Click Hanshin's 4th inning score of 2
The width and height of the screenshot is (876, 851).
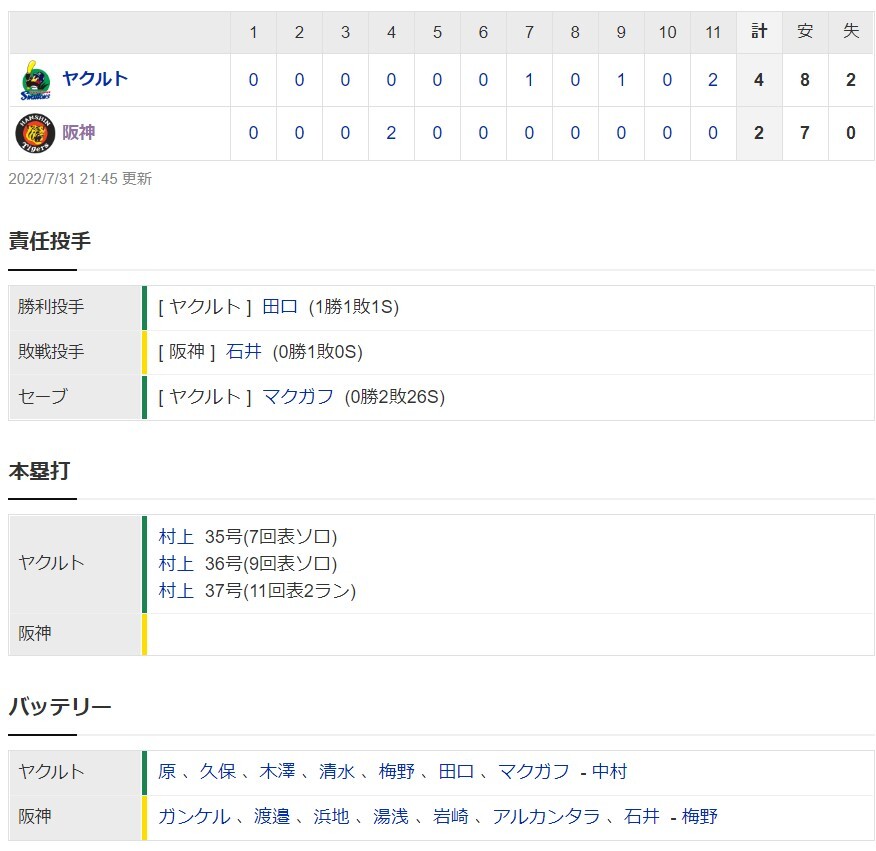[391, 133]
